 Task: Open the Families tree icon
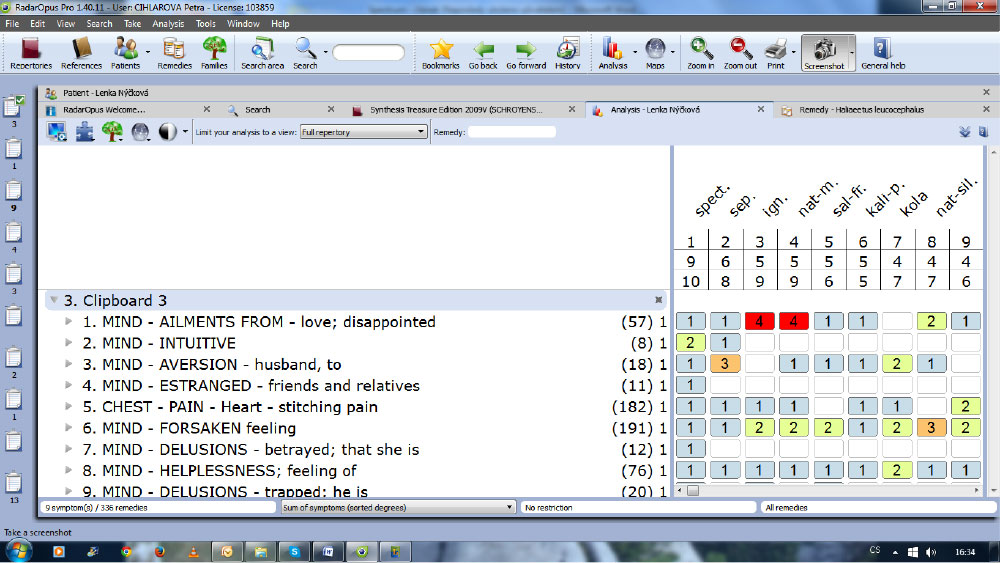click(214, 53)
